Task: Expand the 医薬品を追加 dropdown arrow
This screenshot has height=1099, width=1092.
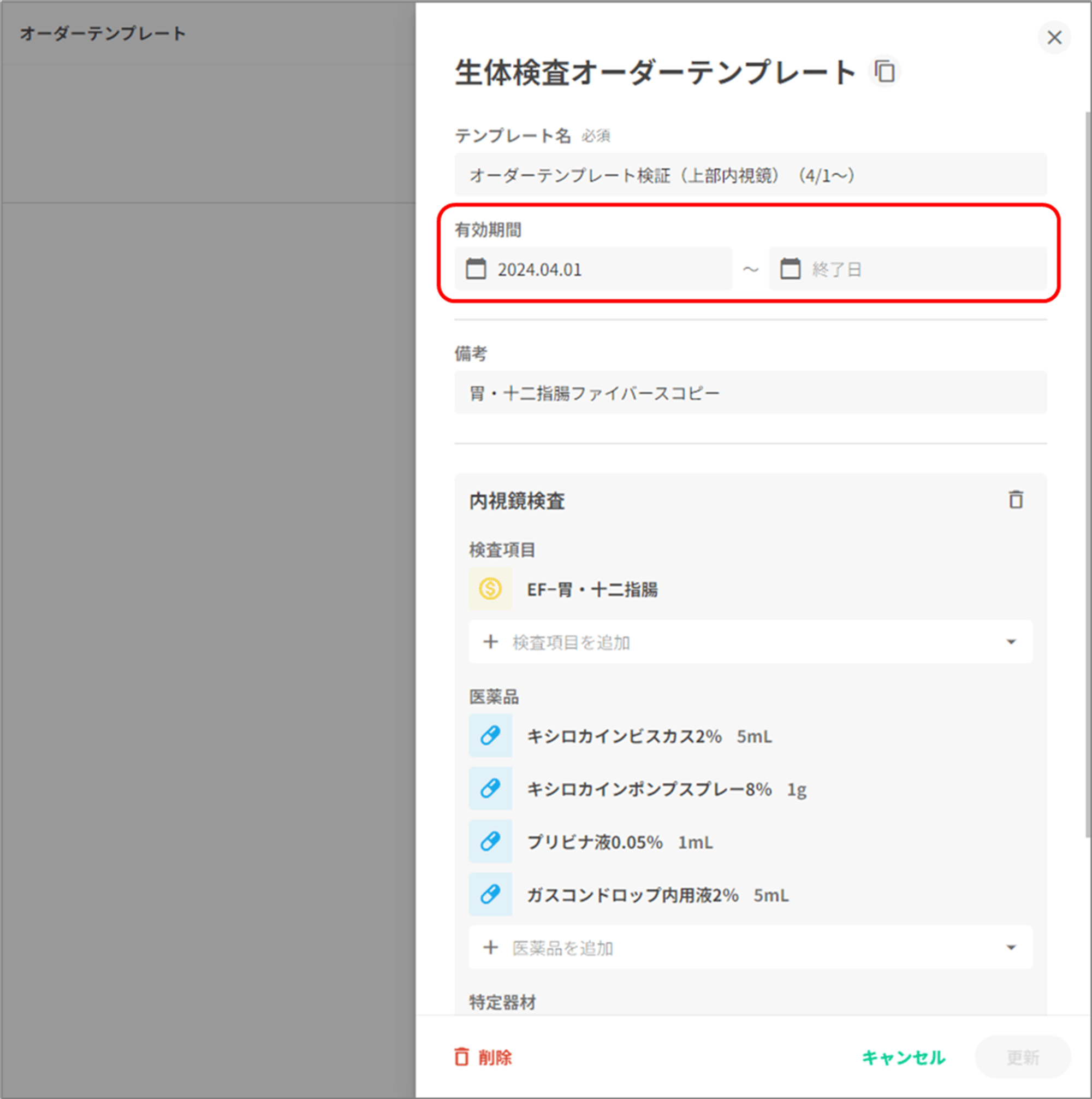Action: (x=1011, y=947)
